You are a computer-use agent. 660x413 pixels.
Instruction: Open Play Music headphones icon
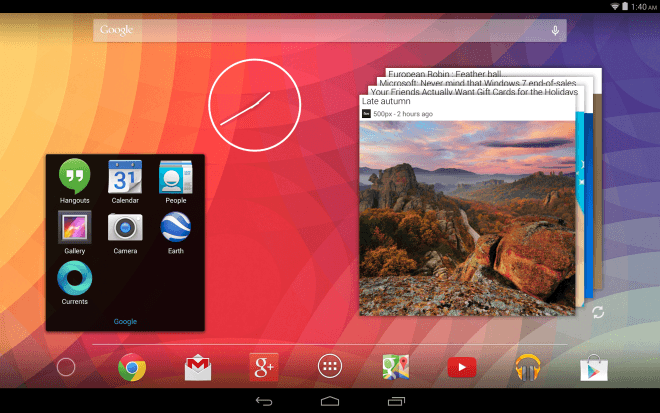[528, 368]
